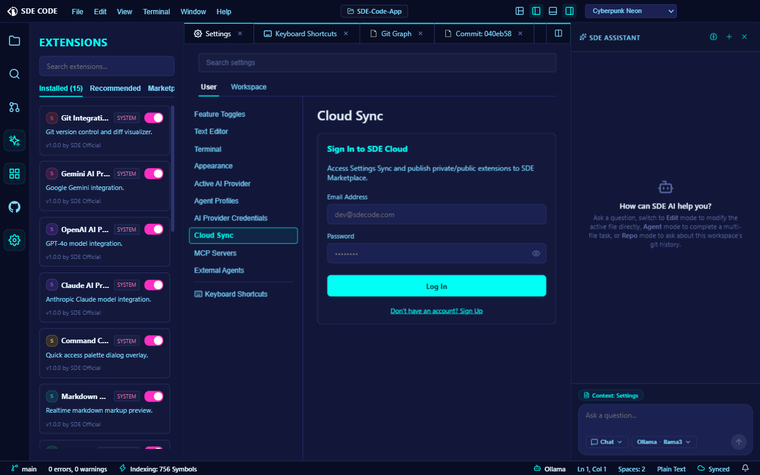This screenshot has height=475, width=760.
Task: Close the Commit: 040eb58 tab
Action: click(x=521, y=33)
